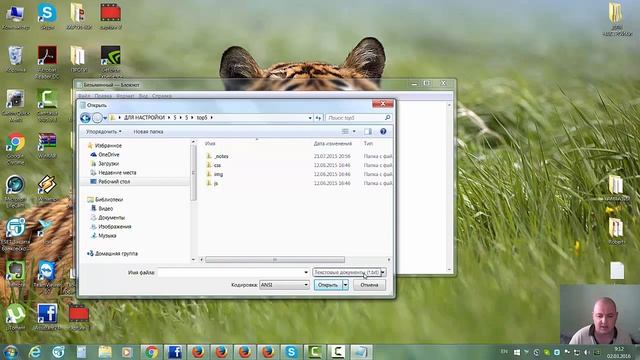Open the Документы library
This screenshot has width=640, height=360.
(x=111, y=218)
